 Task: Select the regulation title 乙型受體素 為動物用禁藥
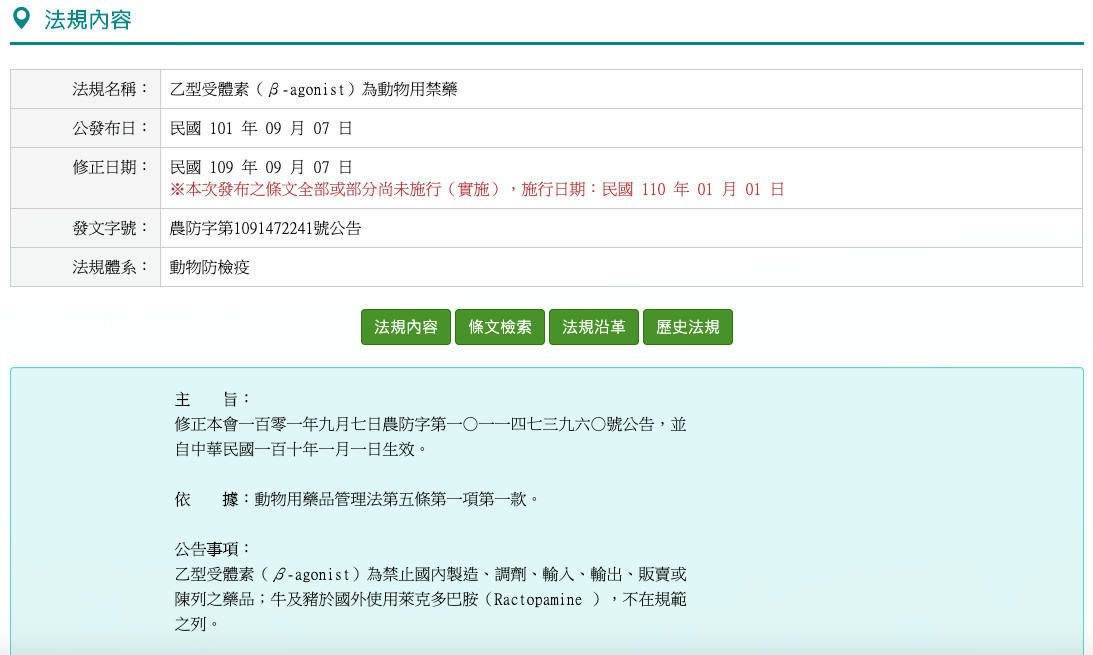[x=313, y=89]
